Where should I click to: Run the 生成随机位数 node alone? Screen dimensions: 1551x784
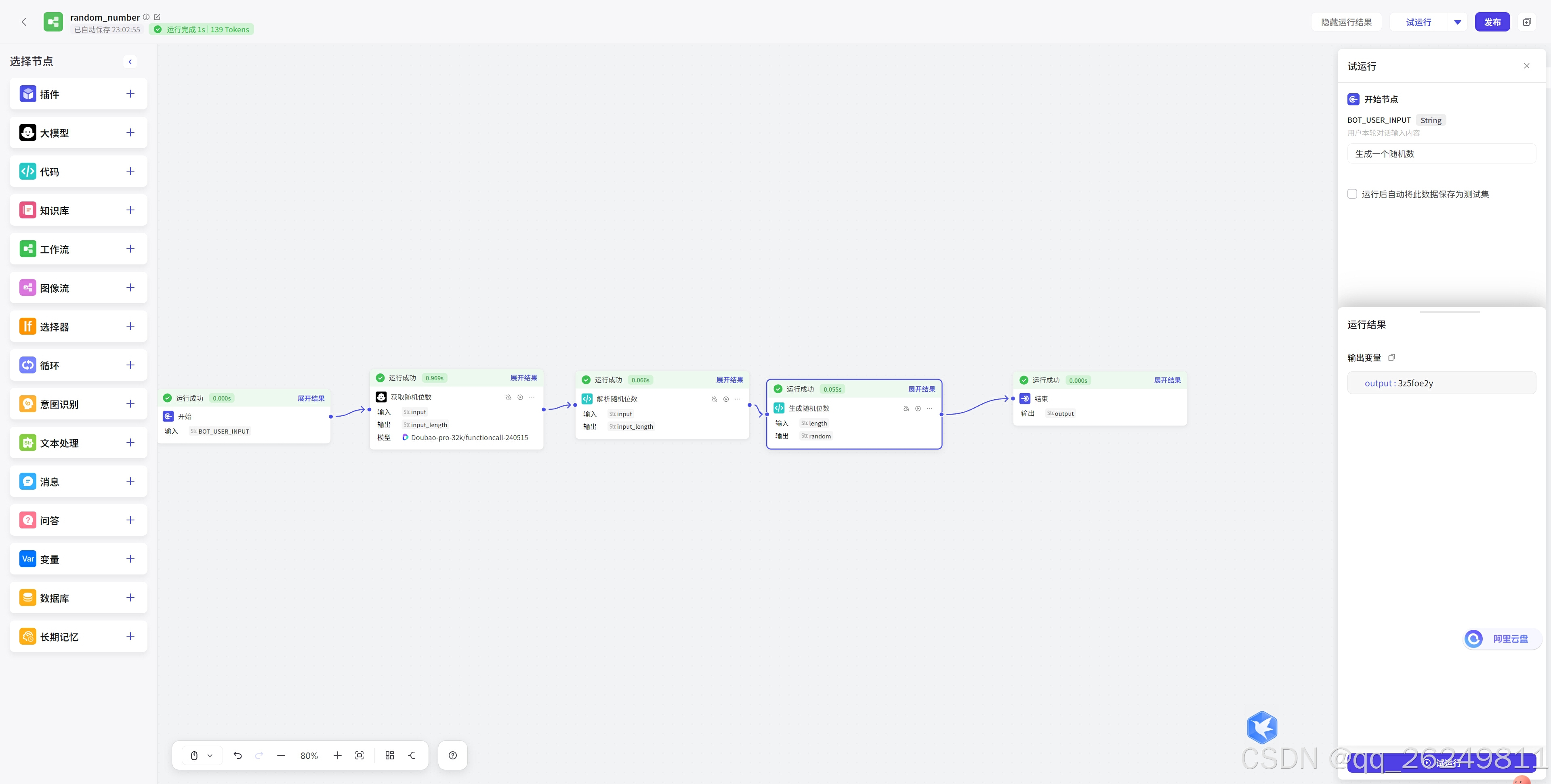click(918, 409)
